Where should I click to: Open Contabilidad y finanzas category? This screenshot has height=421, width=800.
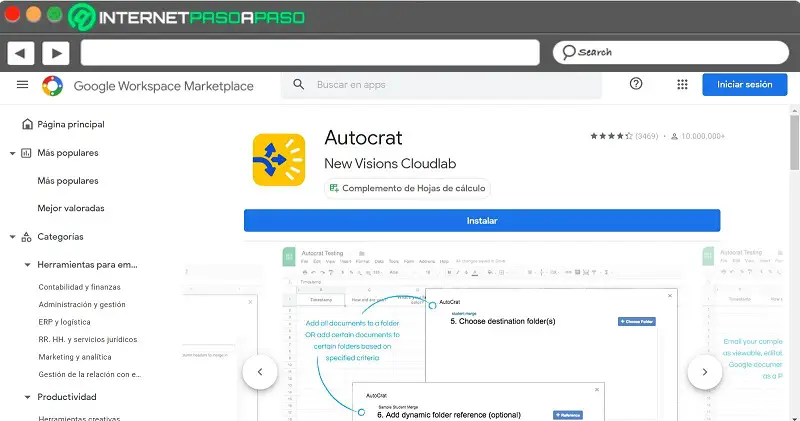pos(80,287)
